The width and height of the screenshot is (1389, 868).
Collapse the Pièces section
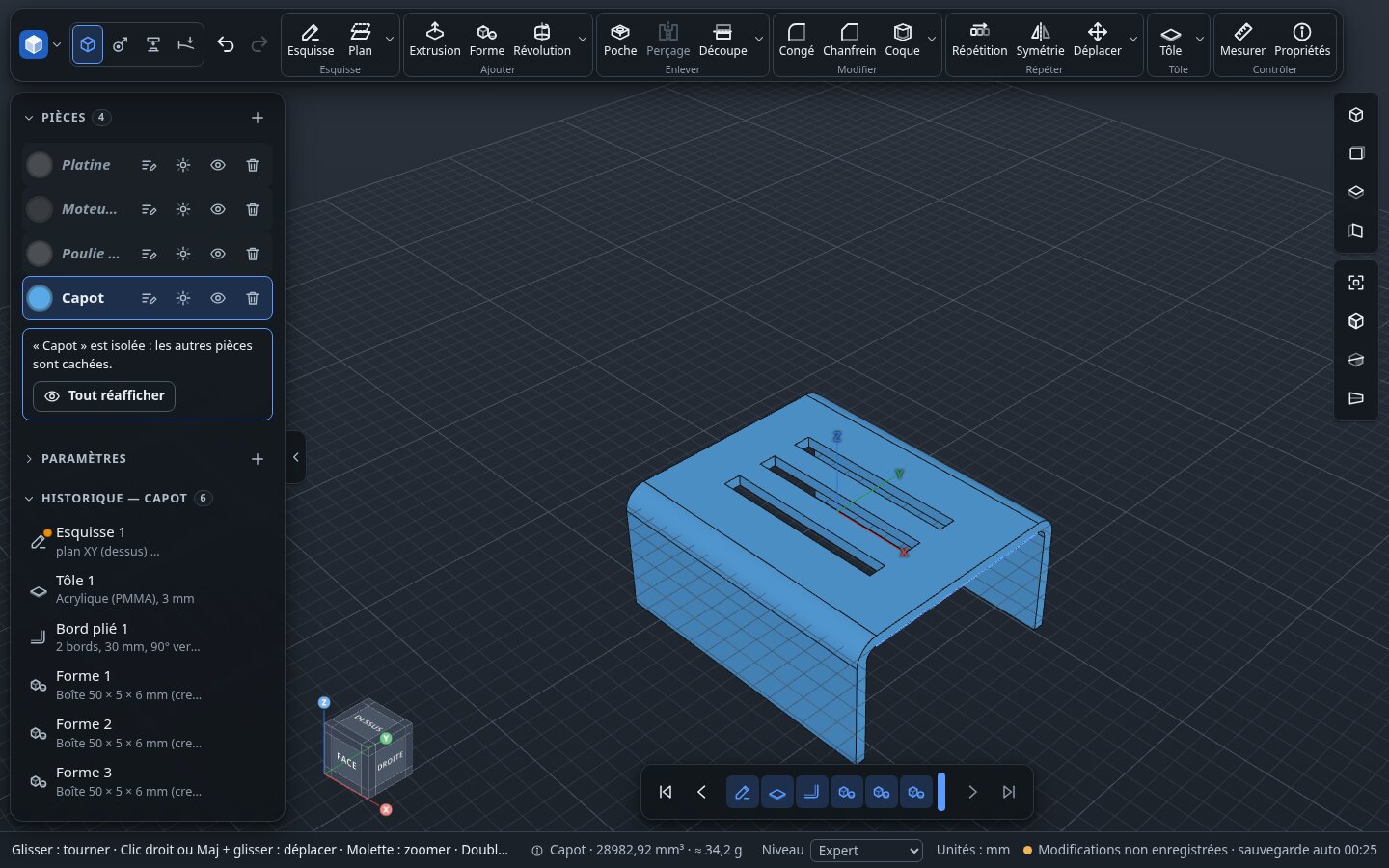coord(29,118)
